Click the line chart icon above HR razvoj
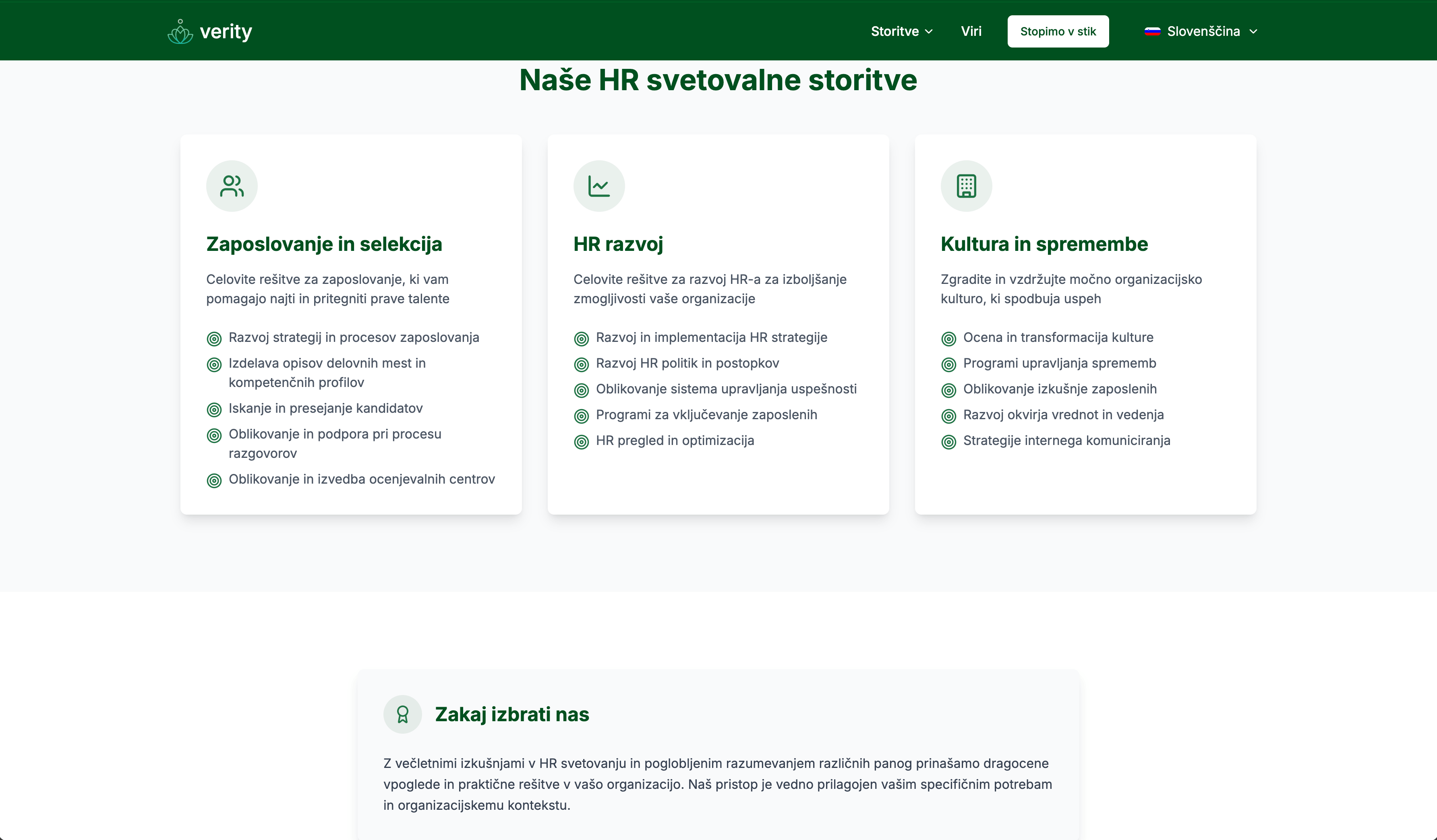Viewport: 1437px width, 840px height. coord(599,186)
